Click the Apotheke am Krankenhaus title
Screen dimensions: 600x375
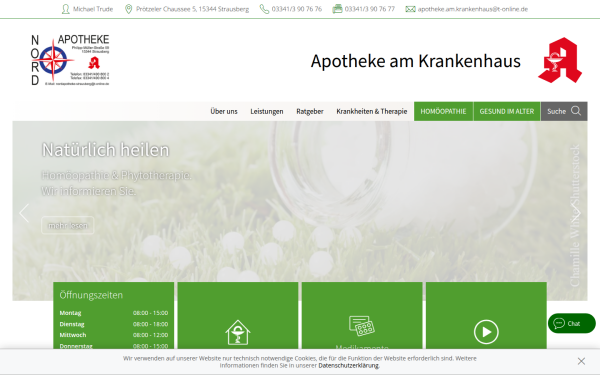416,61
